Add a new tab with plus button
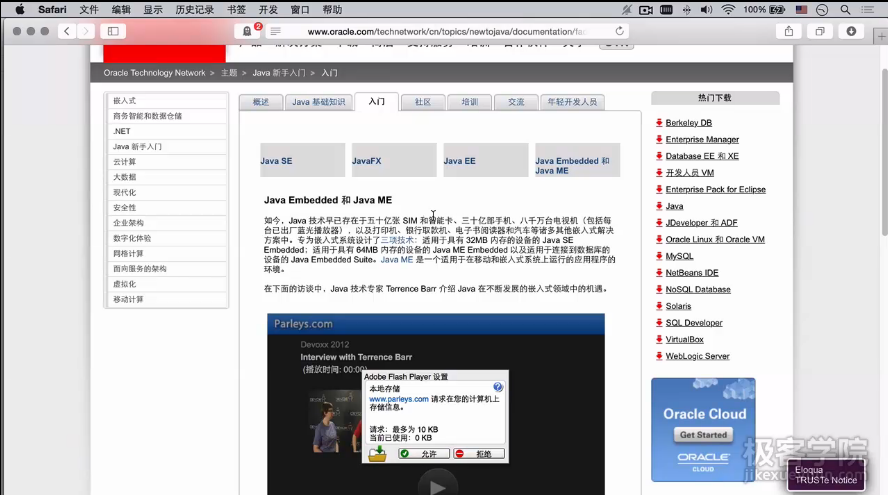This screenshot has height=495, width=888. coord(881,36)
